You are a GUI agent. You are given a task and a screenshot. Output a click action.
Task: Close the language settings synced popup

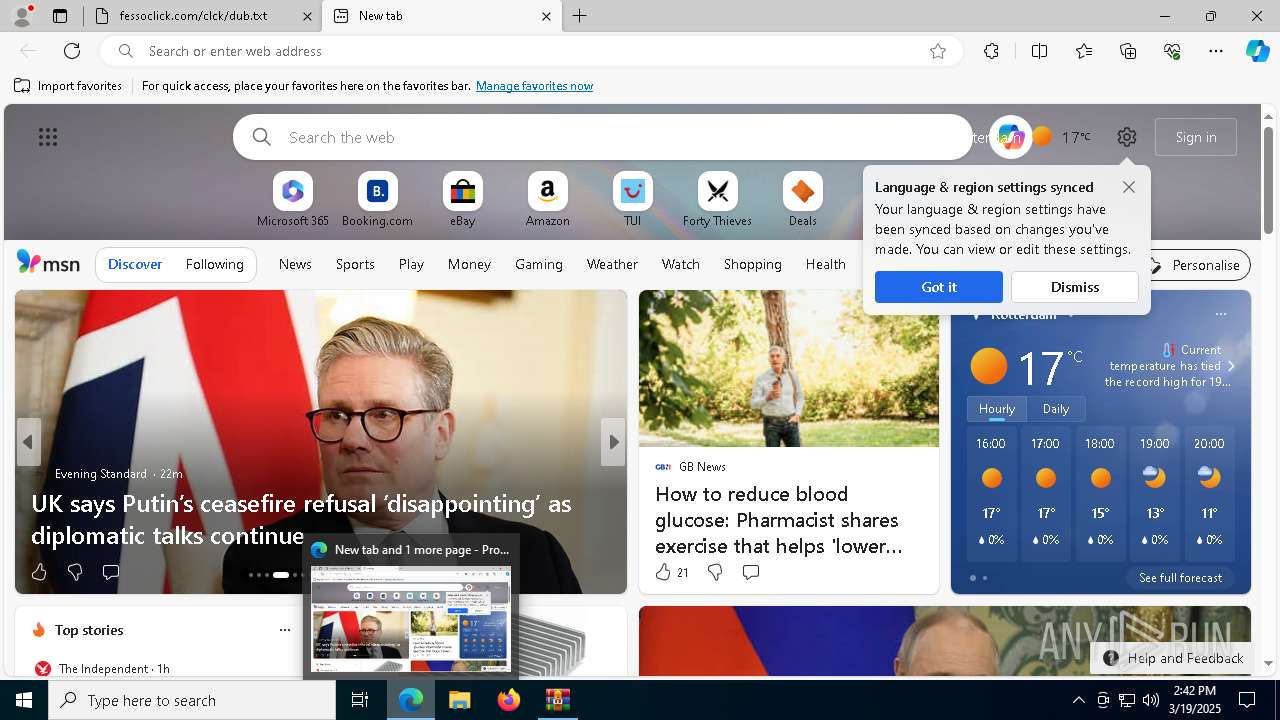pos(1129,187)
